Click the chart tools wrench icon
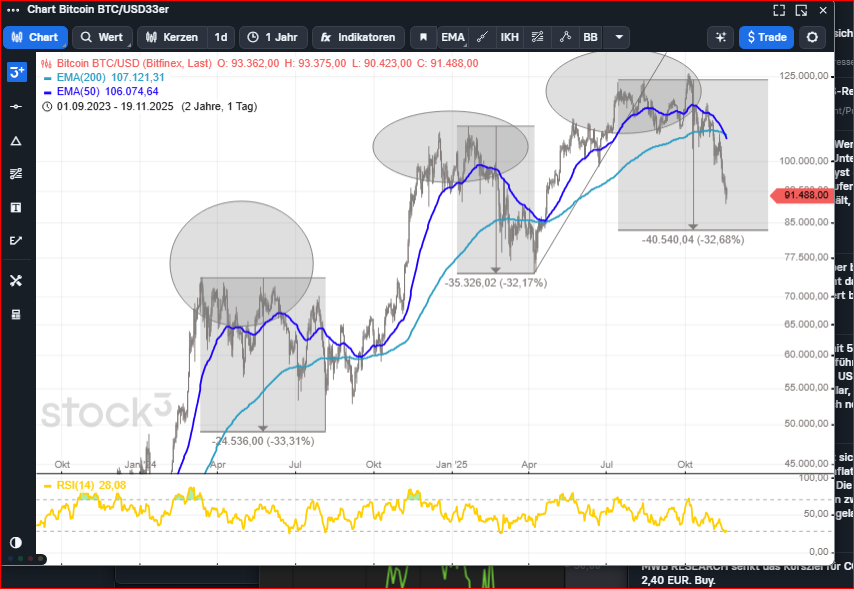 click(16, 281)
